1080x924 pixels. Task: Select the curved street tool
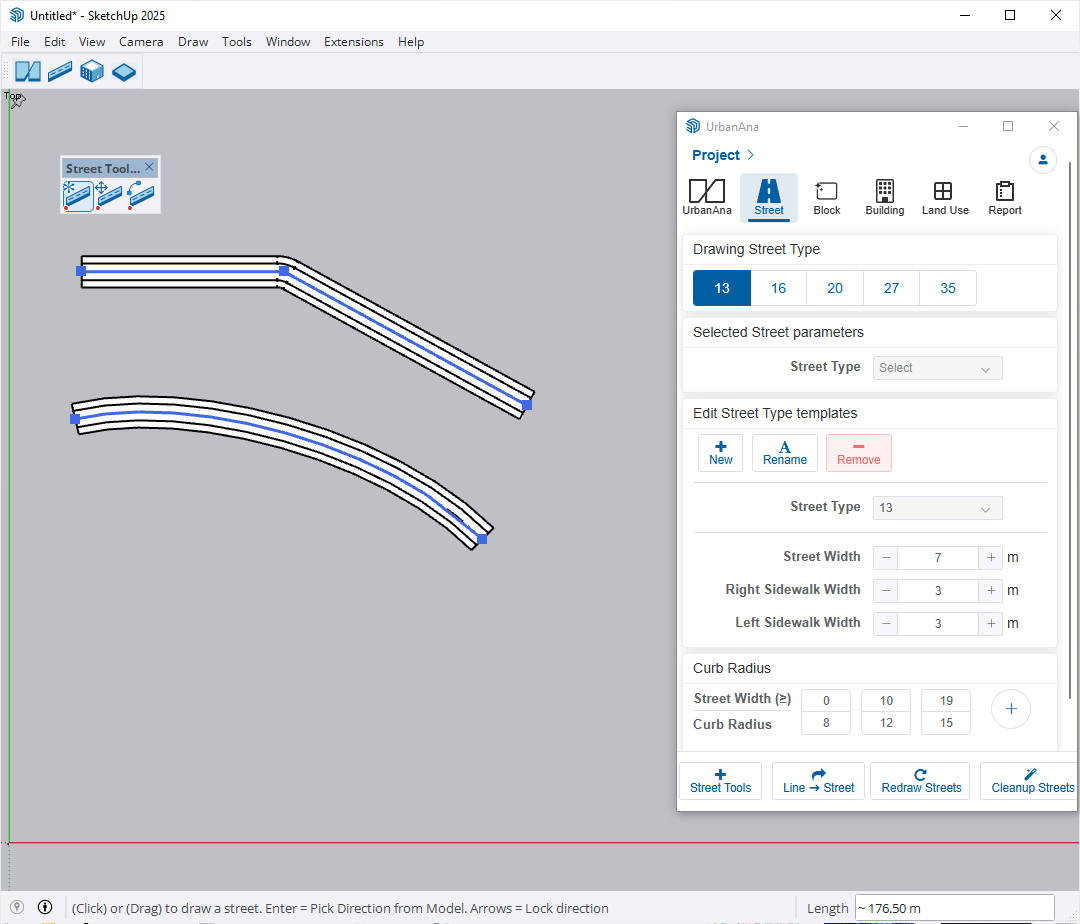141,194
